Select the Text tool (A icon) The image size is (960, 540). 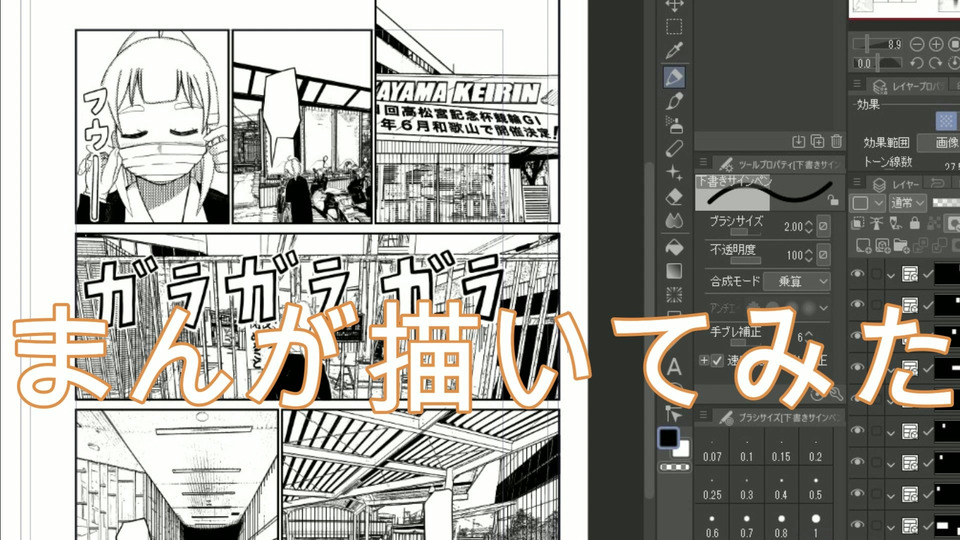[674, 367]
